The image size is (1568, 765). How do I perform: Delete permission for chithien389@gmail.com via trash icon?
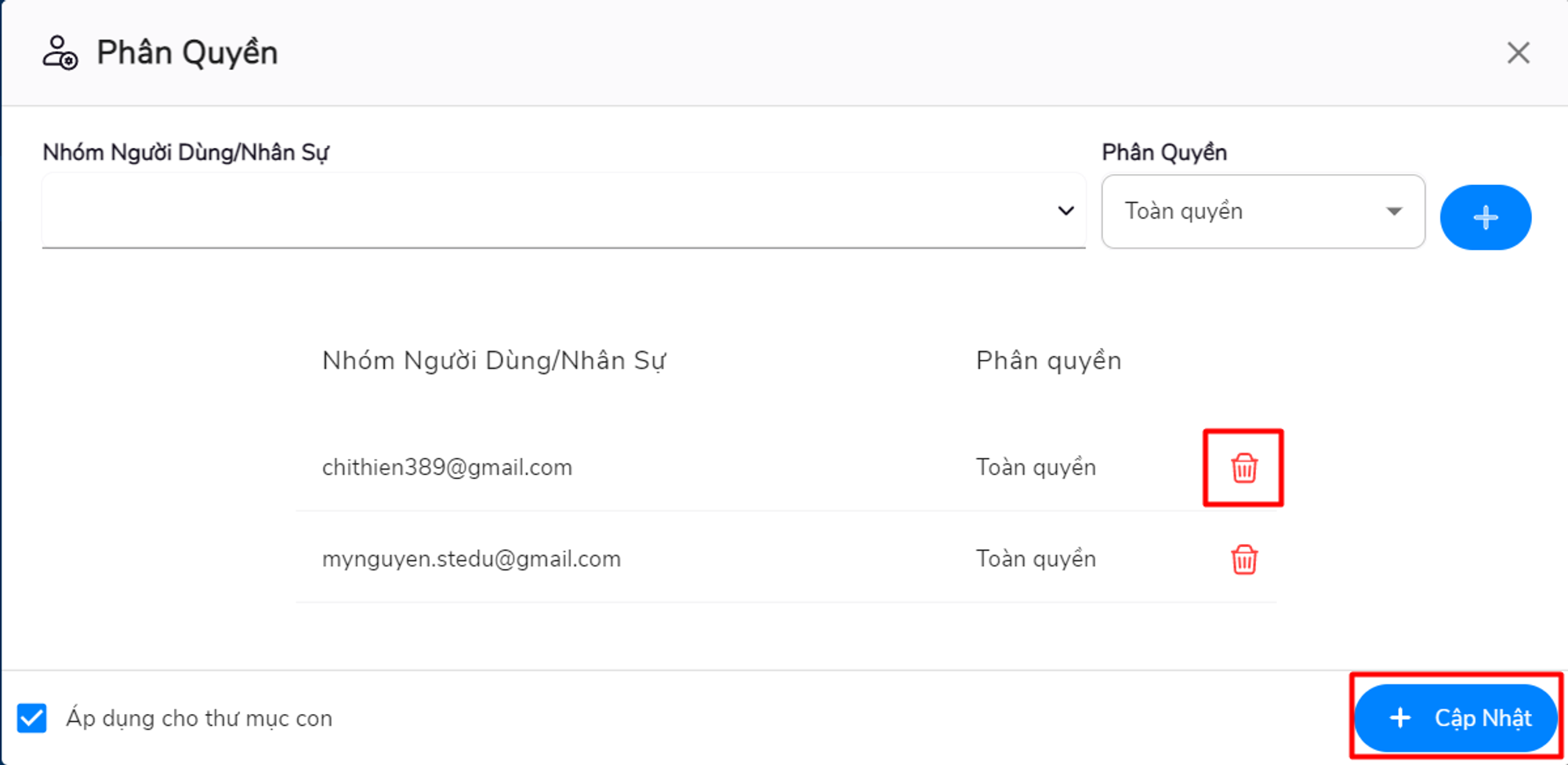pos(1243,468)
